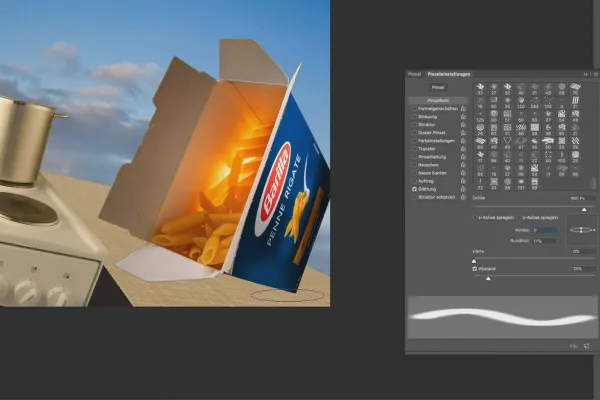Click the Abstand slider handle
Screen dimensions: 600x400
[x=488, y=279]
